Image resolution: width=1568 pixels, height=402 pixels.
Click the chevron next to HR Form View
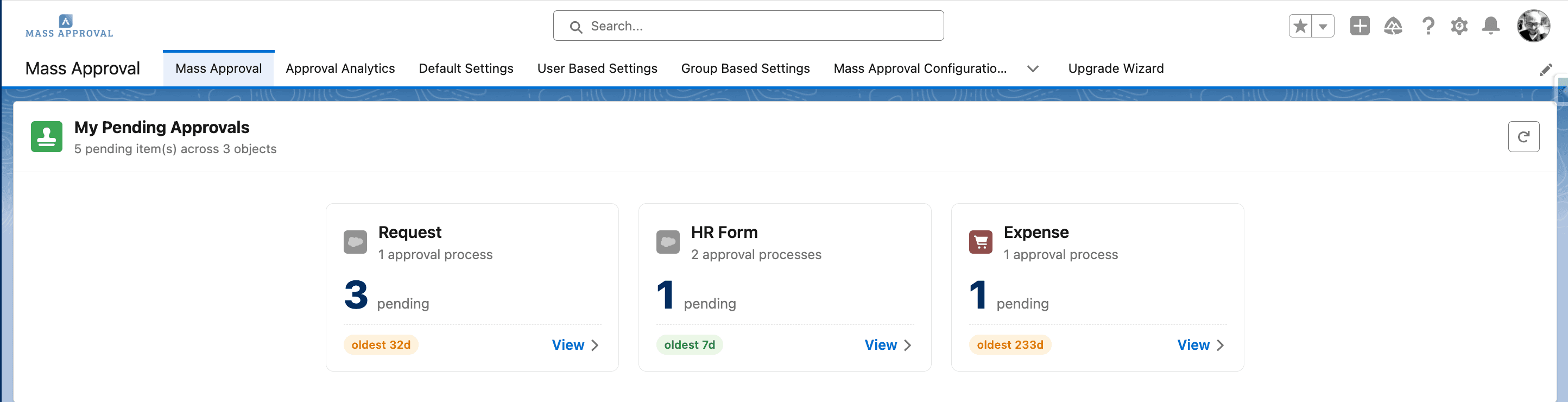click(907, 346)
